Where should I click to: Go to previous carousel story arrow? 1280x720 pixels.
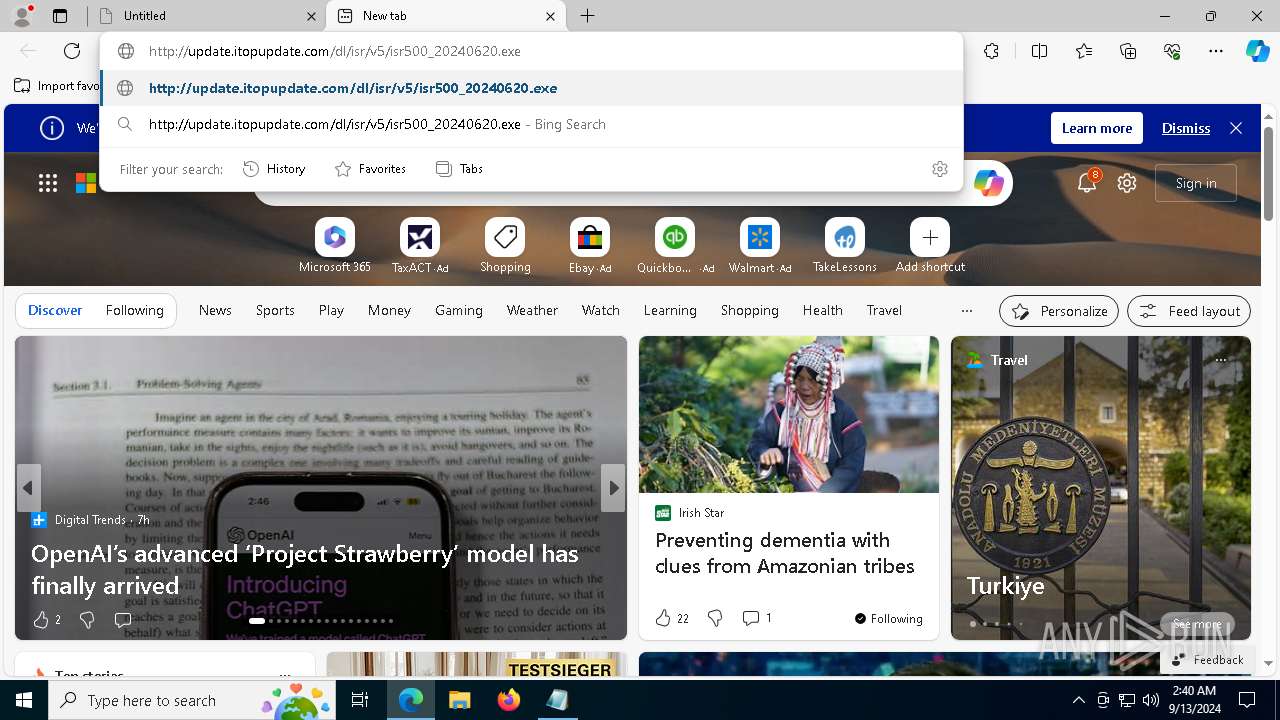click(28, 488)
